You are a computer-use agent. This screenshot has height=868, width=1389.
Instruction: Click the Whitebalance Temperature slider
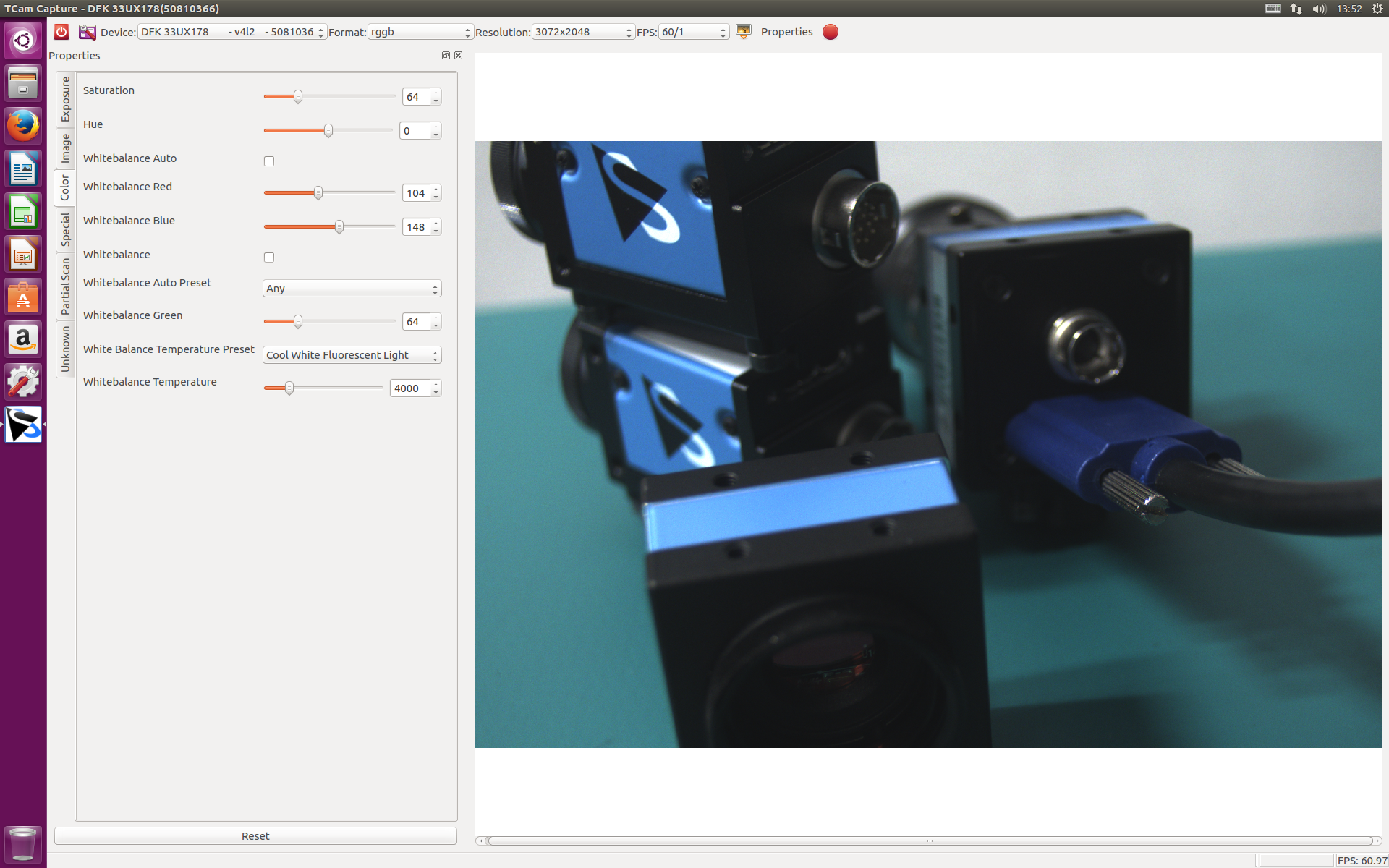[323, 388]
